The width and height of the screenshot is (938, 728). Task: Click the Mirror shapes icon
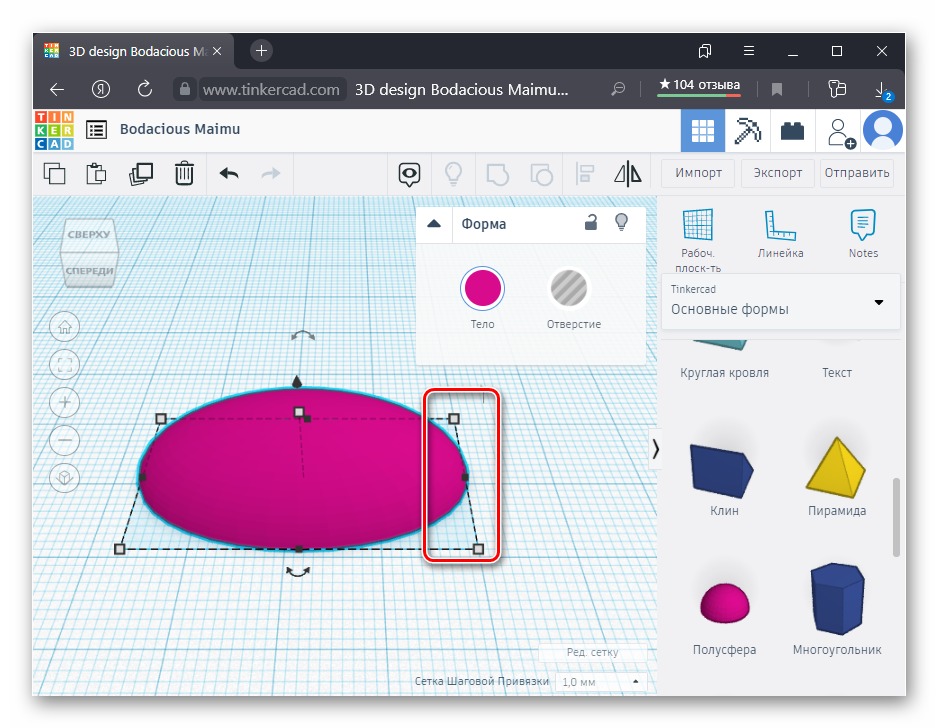click(627, 173)
